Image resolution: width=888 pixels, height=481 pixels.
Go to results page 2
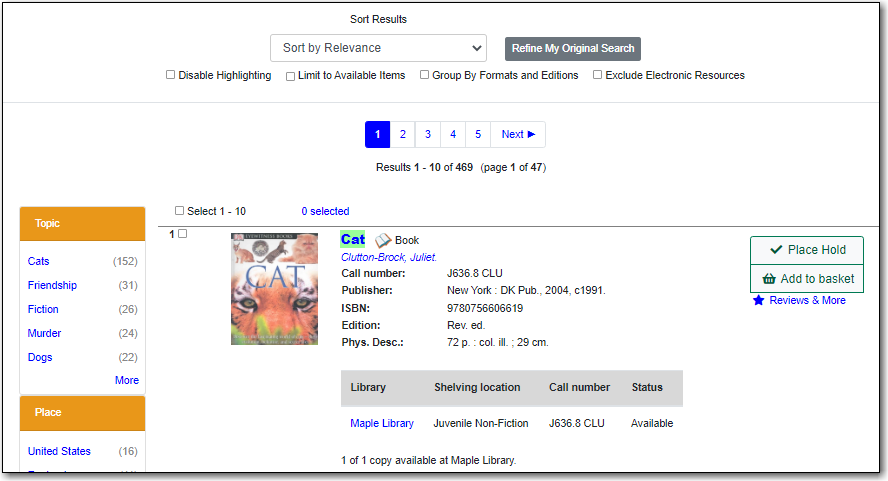click(402, 134)
